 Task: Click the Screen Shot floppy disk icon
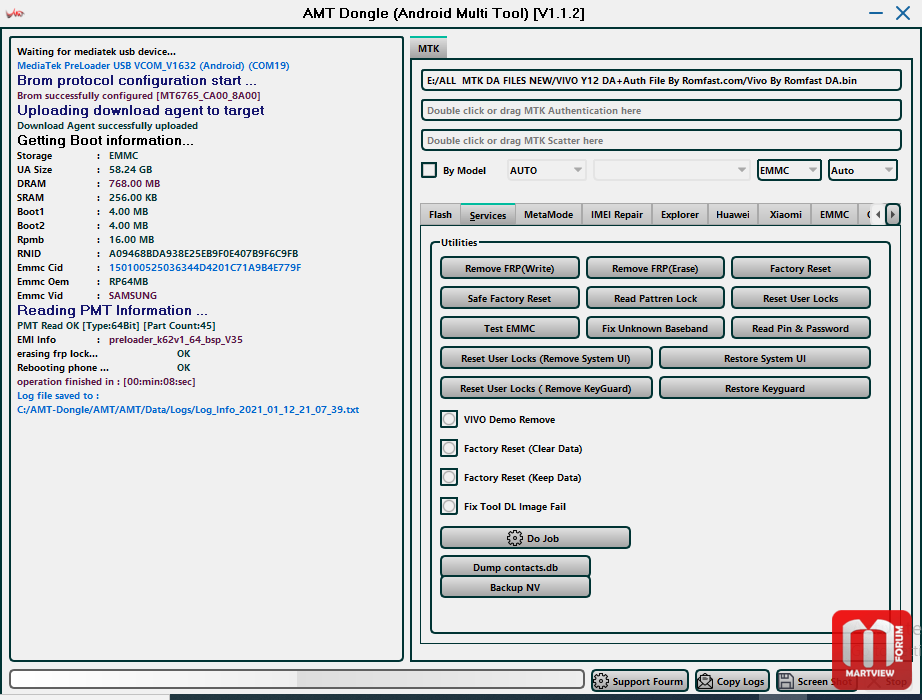pos(786,681)
